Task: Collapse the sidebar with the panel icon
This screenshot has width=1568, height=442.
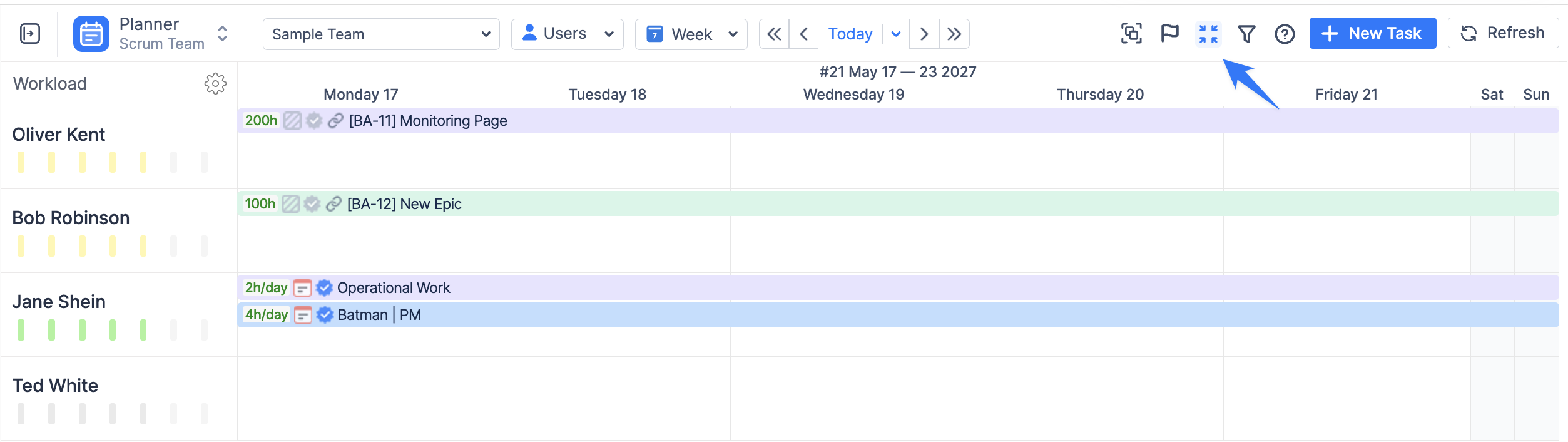Action: coord(30,34)
